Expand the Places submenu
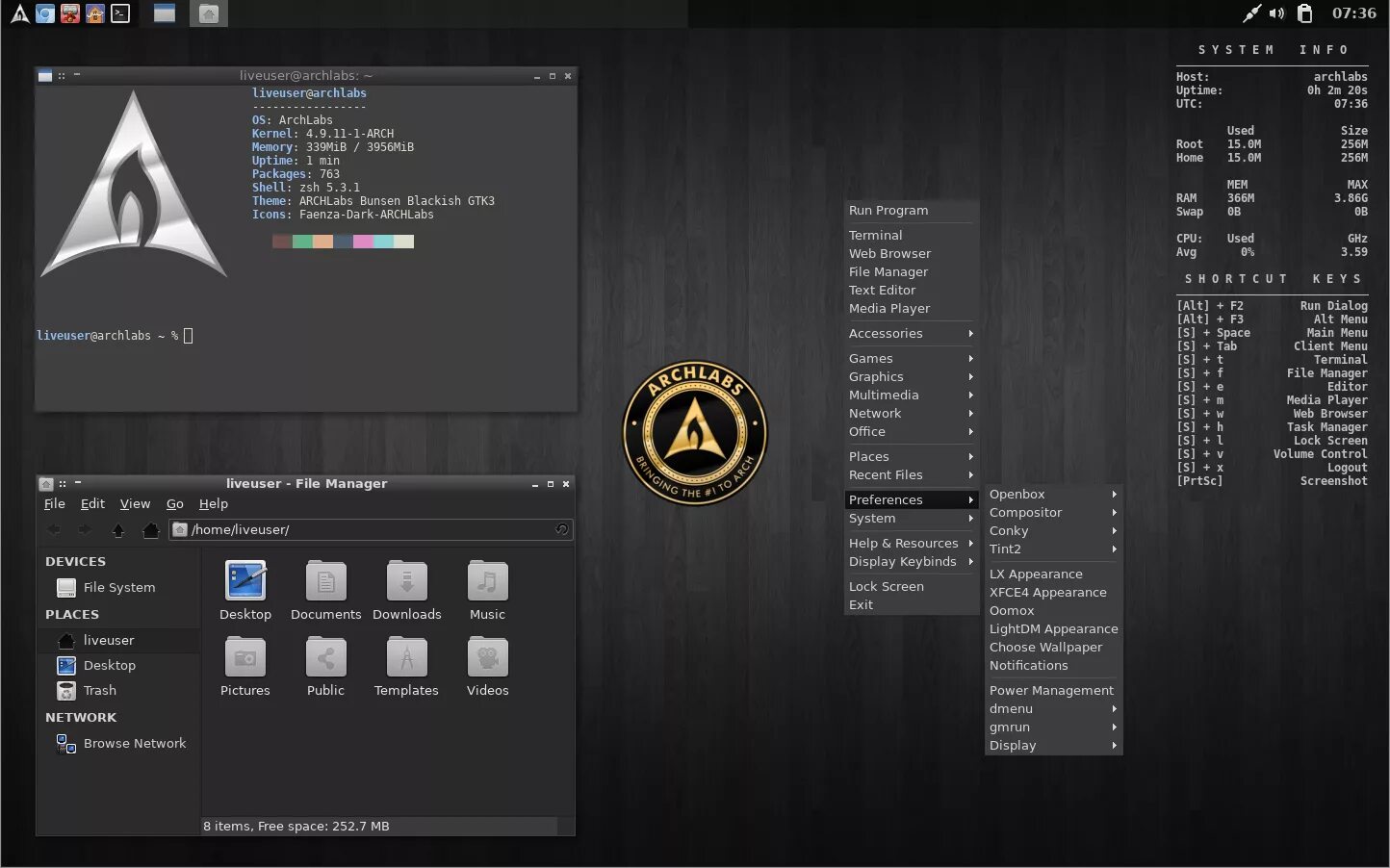This screenshot has height=868, width=1390. 912,456
